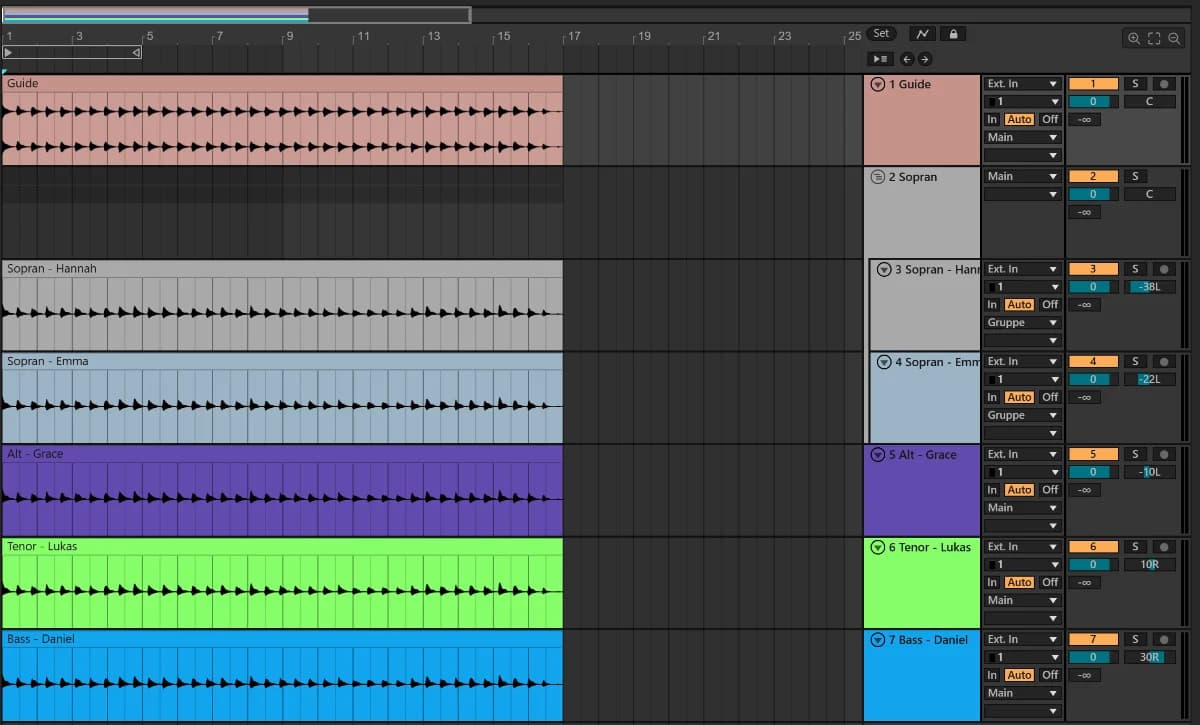This screenshot has height=725, width=1200.
Task: Solo the Guide track
Action: pyautogui.click(x=1135, y=84)
